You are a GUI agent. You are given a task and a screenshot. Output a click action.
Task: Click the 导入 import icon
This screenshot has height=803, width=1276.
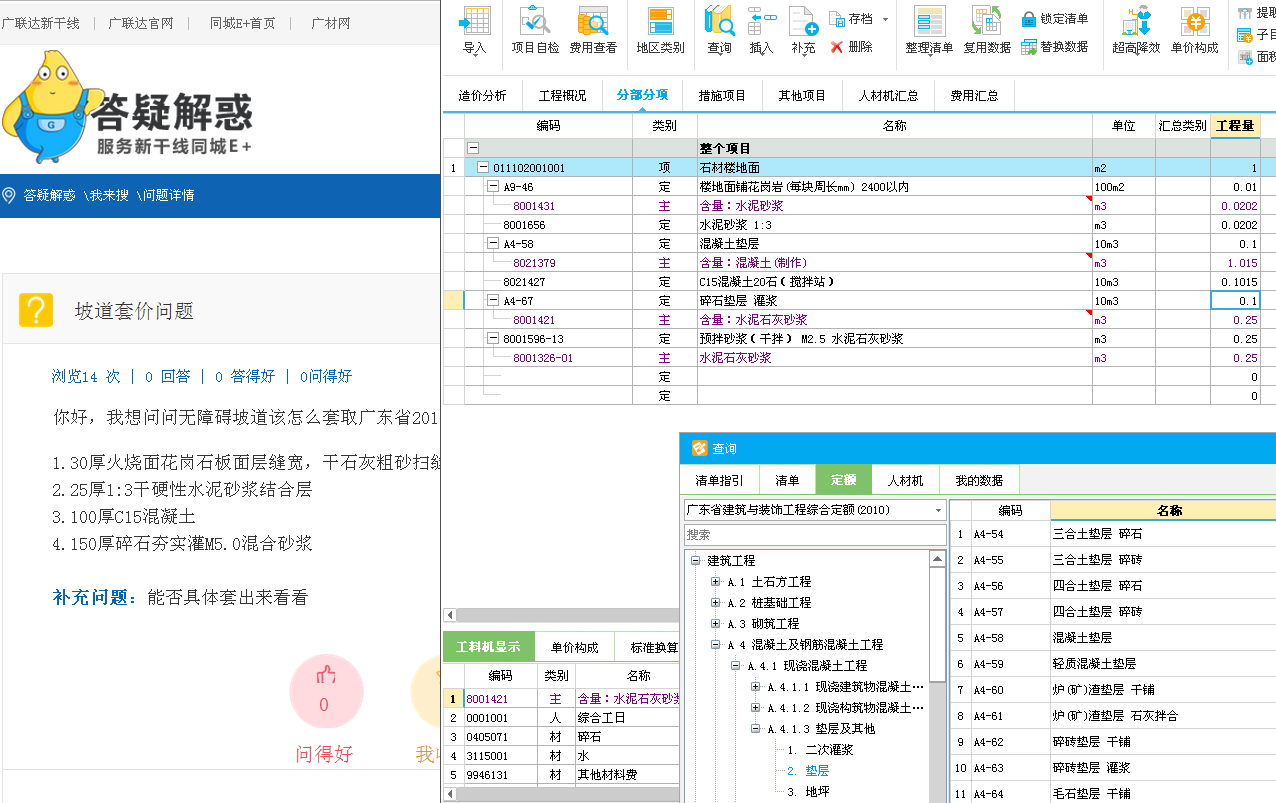click(x=475, y=21)
